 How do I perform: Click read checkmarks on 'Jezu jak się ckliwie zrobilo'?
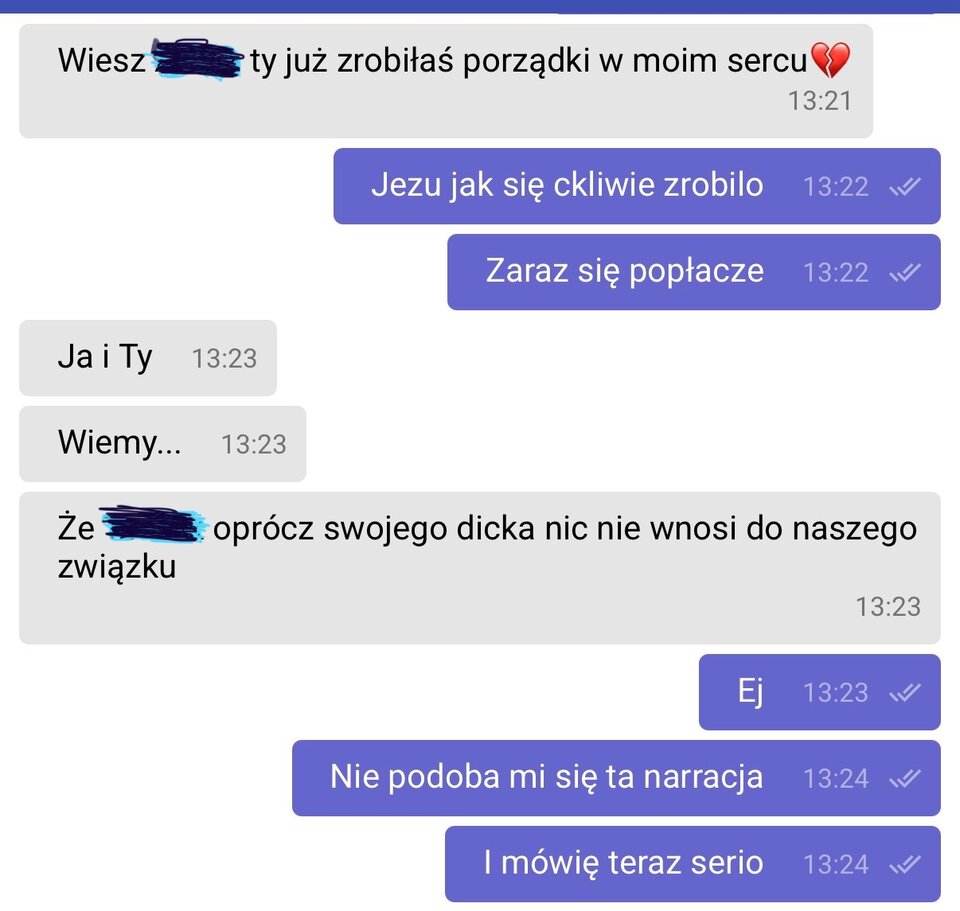point(905,186)
